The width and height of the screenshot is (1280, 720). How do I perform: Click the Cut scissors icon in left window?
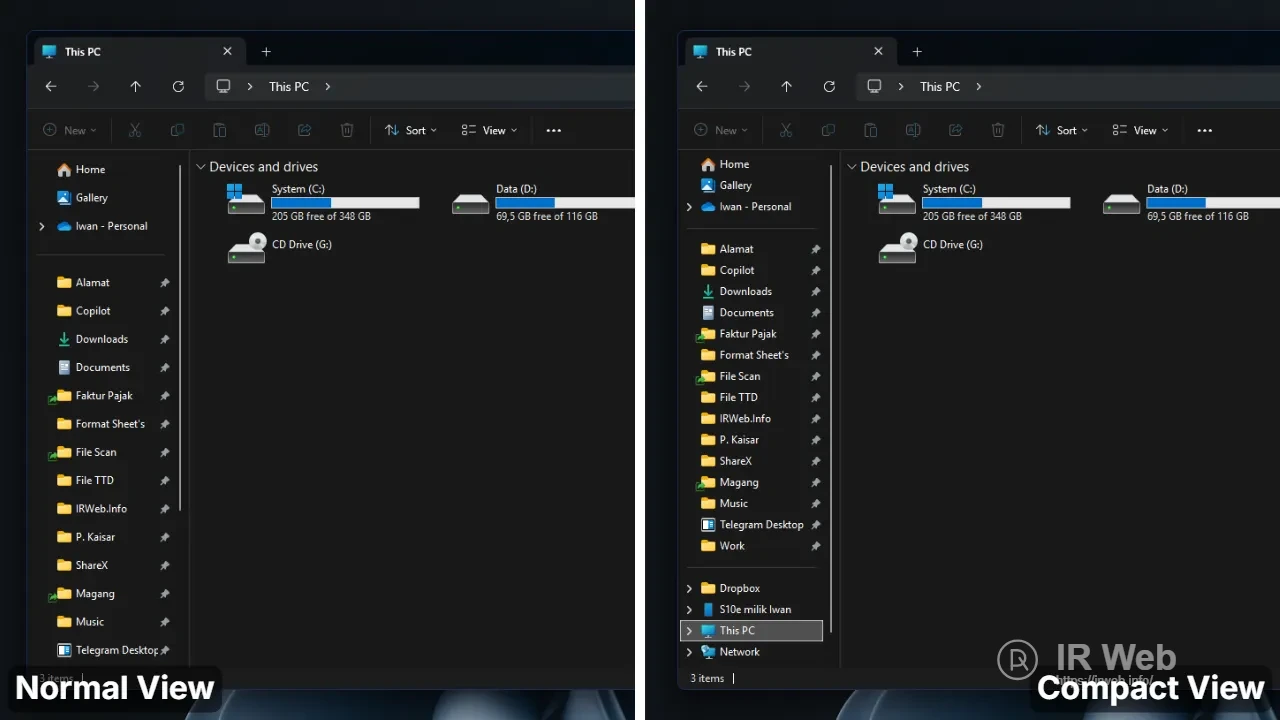point(135,130)
